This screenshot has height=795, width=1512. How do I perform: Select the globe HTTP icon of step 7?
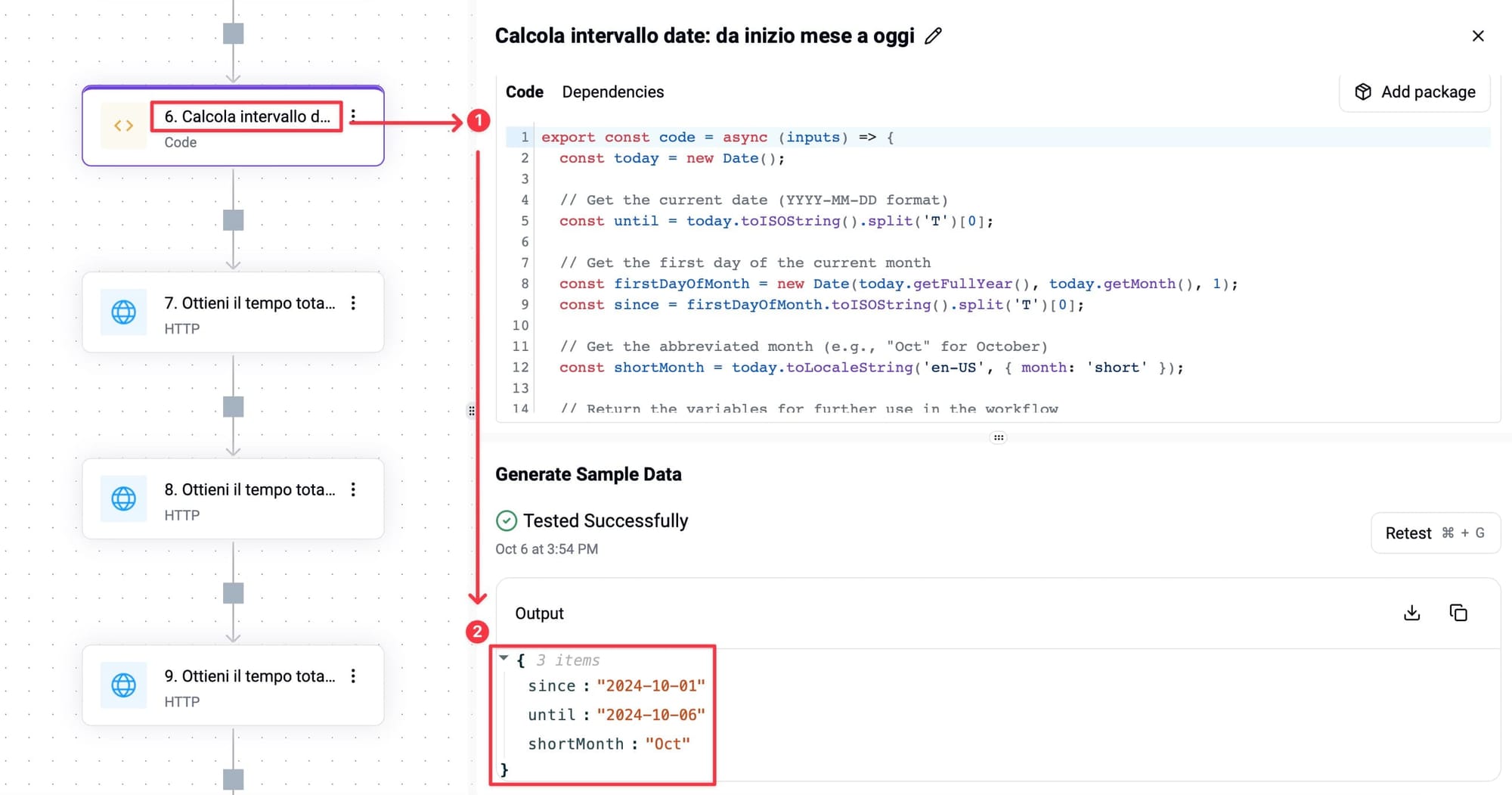point(124,312)
